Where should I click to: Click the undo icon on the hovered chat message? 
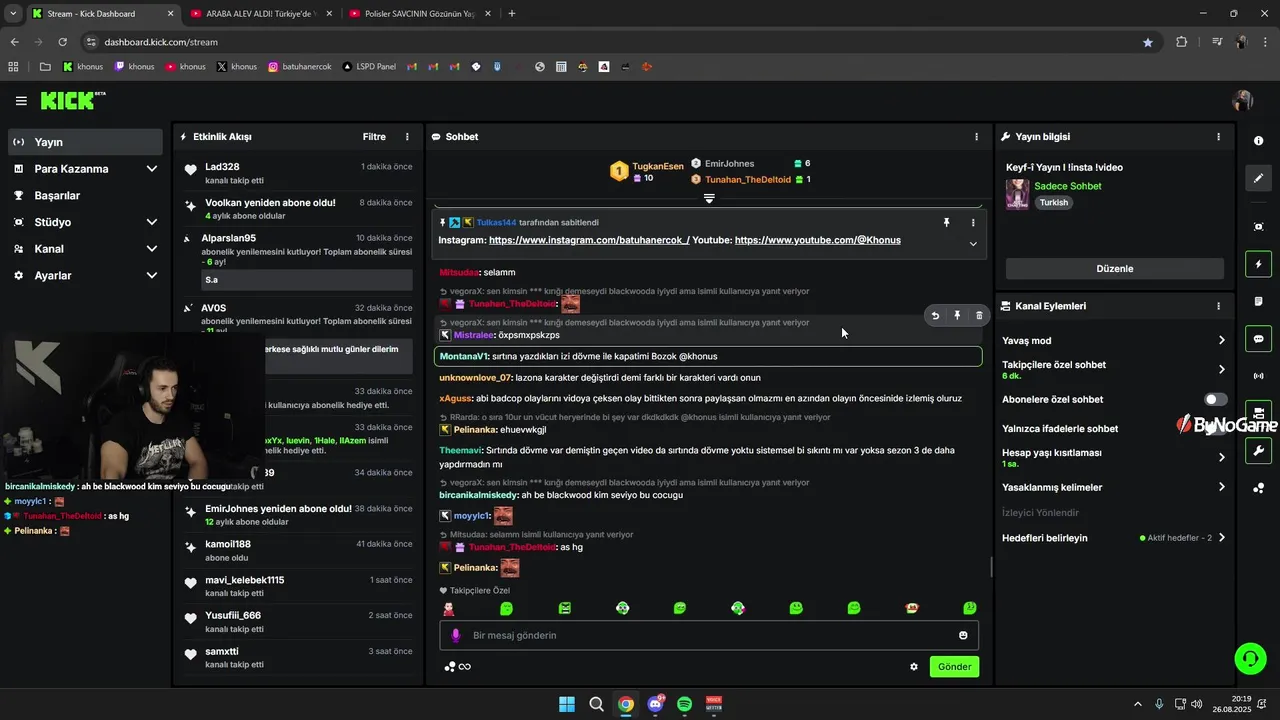935,315
